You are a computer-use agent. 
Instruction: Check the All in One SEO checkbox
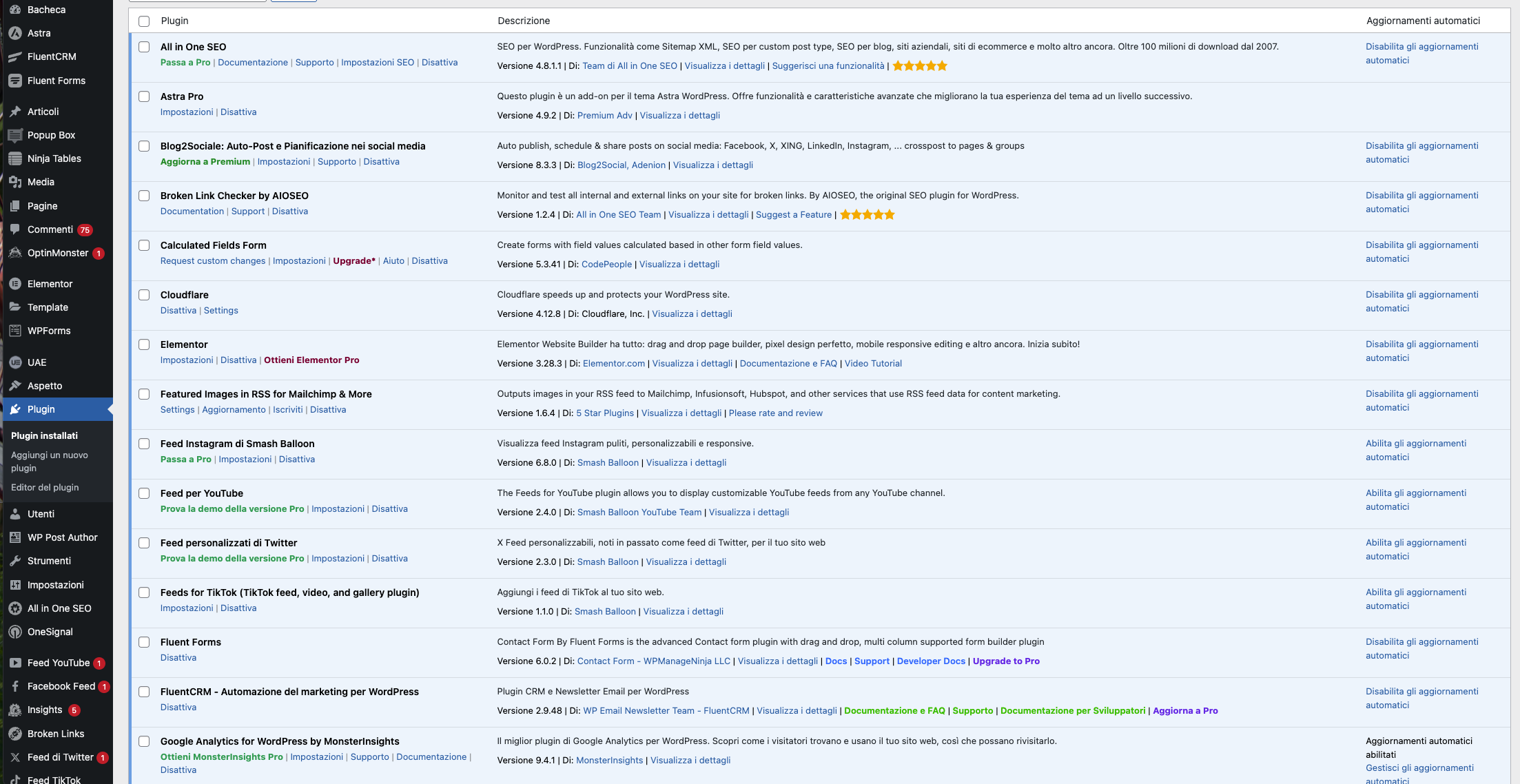point(144,47)
